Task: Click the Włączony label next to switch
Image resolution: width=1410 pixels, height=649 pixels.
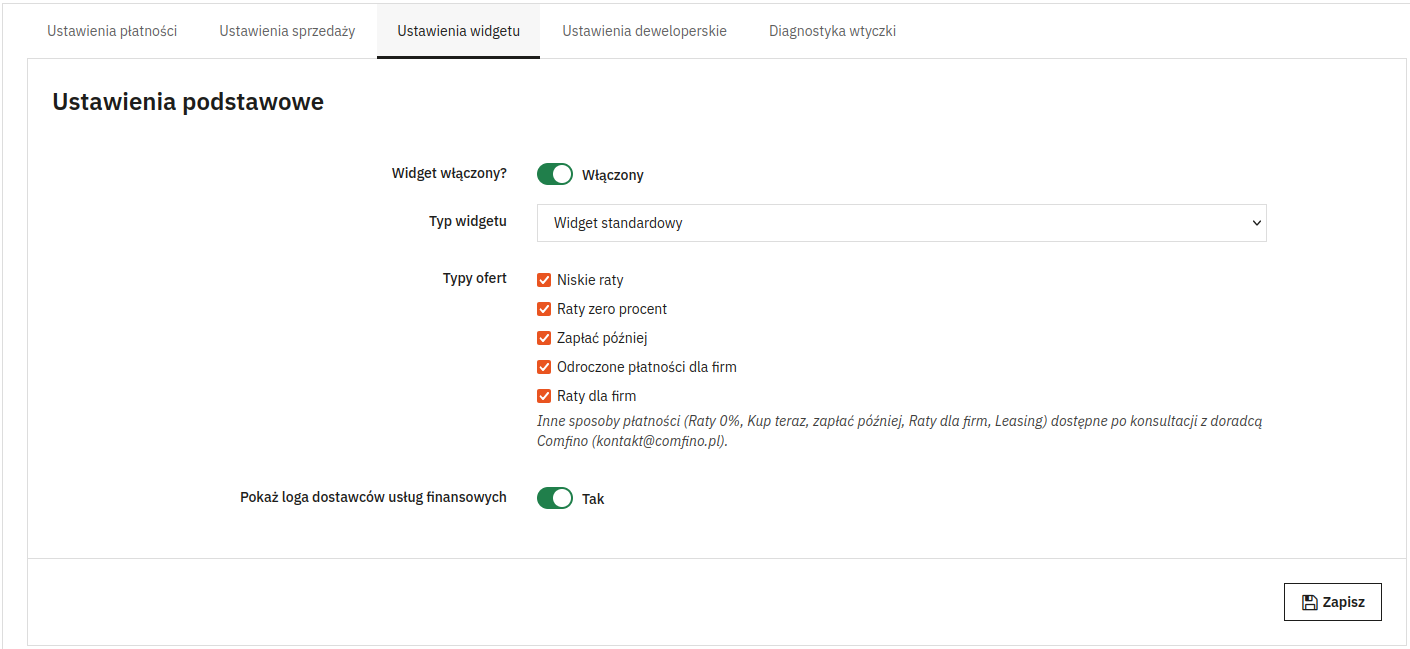Action: 613,175
